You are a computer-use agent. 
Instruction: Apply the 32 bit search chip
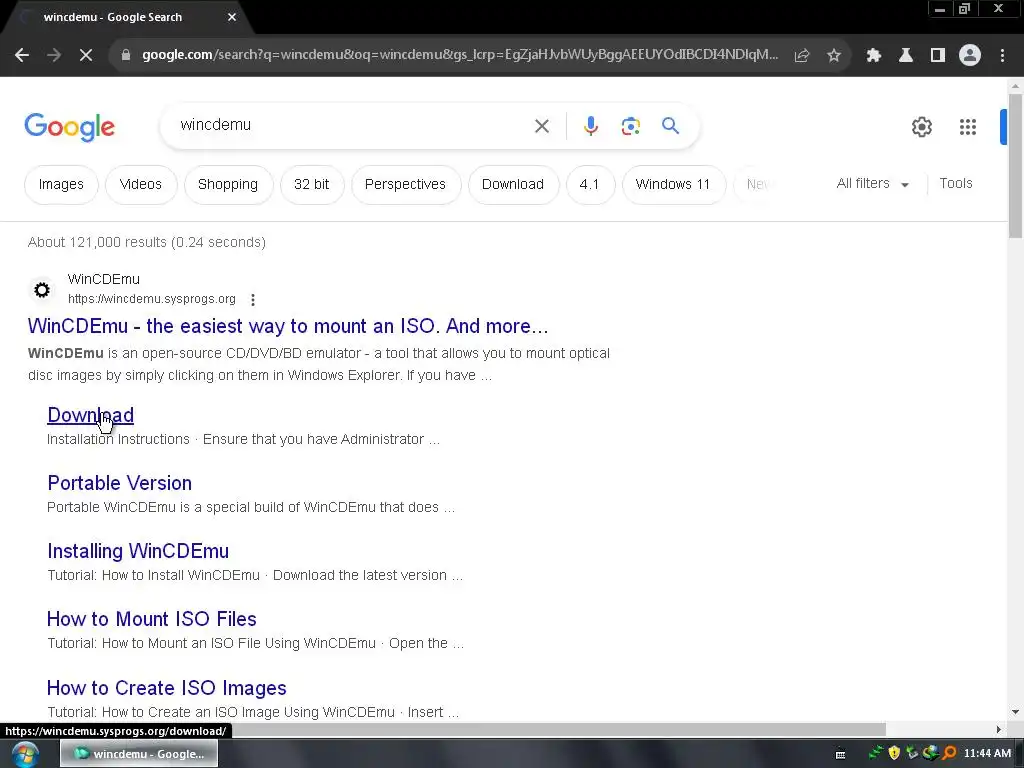point(312,185)
